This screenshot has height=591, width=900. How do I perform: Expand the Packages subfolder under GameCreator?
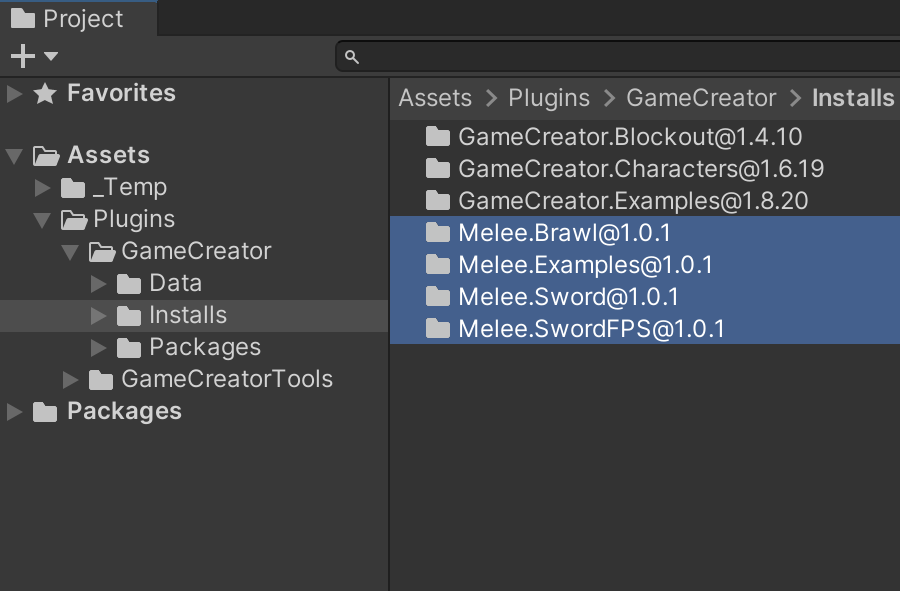(x=98, y=348)
